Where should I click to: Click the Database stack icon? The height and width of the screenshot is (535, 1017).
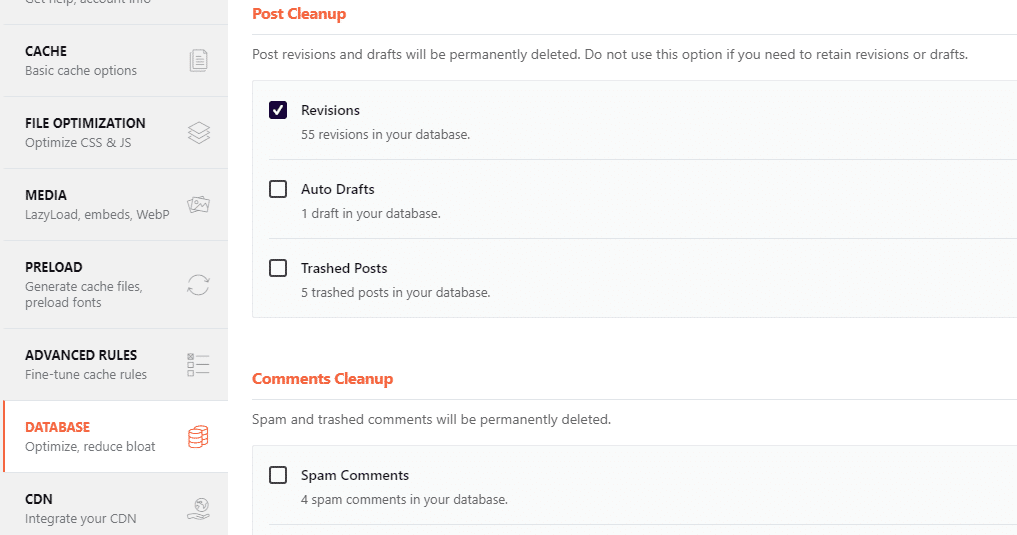198,437
